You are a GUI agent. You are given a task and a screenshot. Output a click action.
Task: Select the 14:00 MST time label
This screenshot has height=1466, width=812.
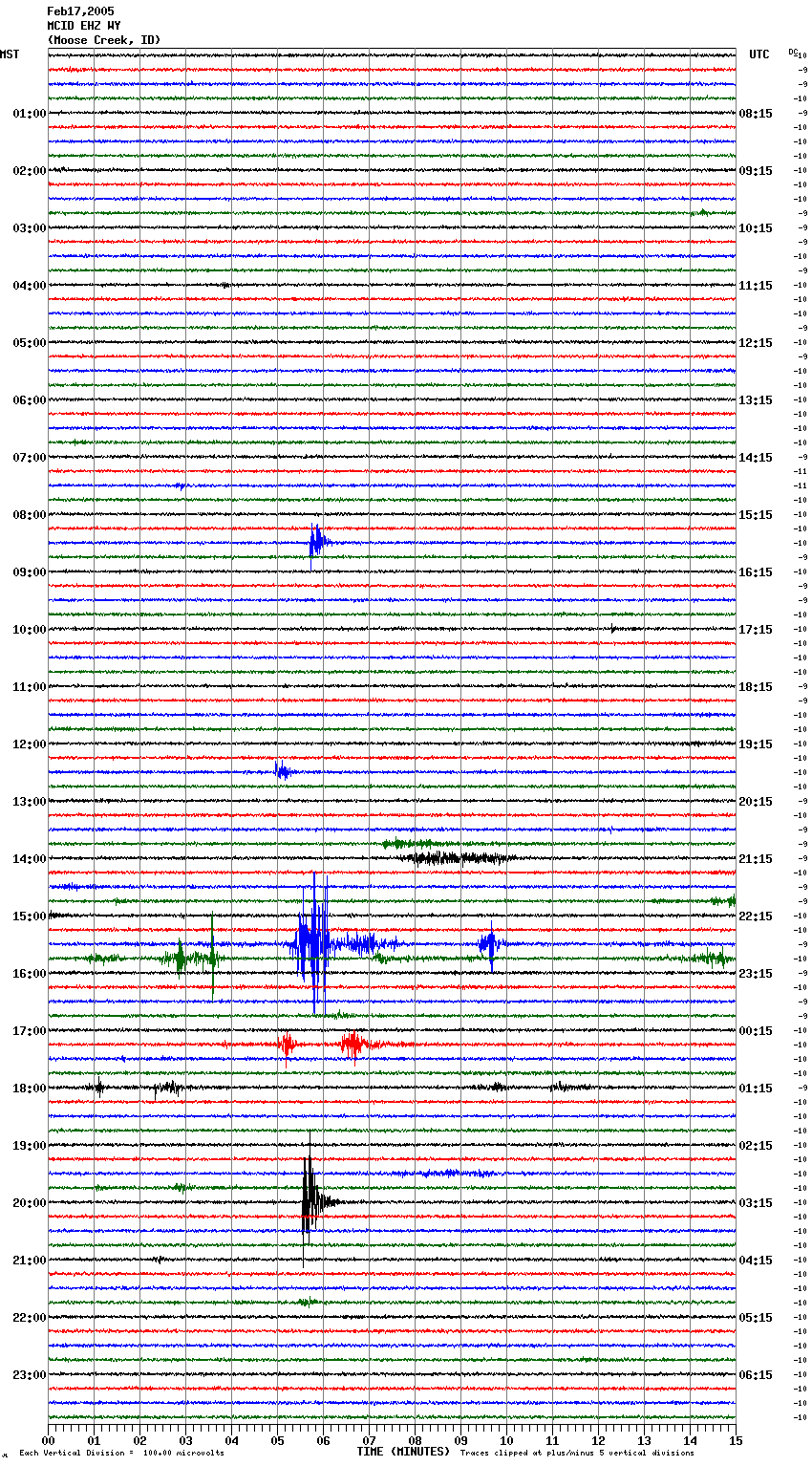coord(30,859)
